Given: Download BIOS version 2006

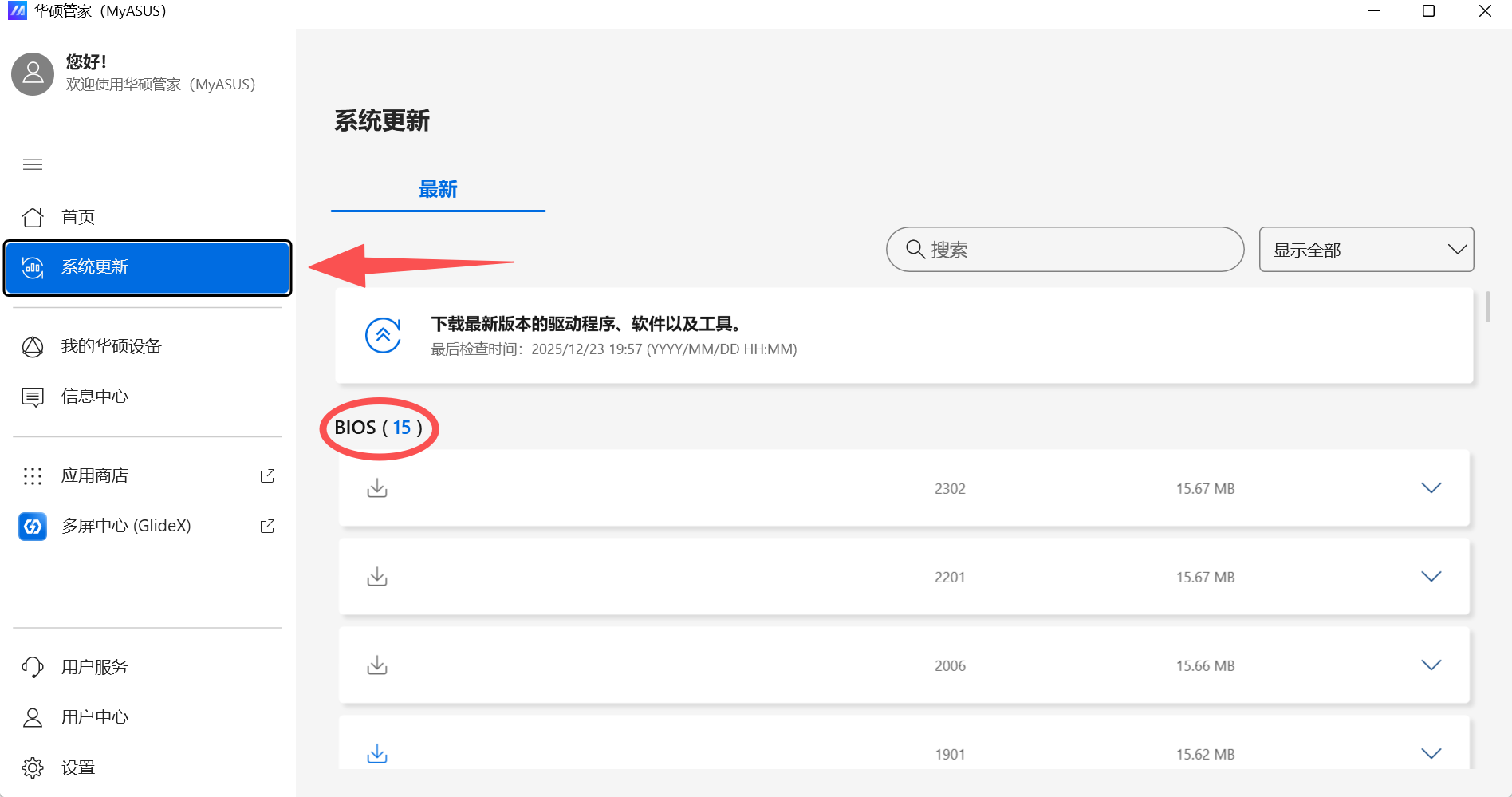Looking at the screenshot, I should [377, 665].
